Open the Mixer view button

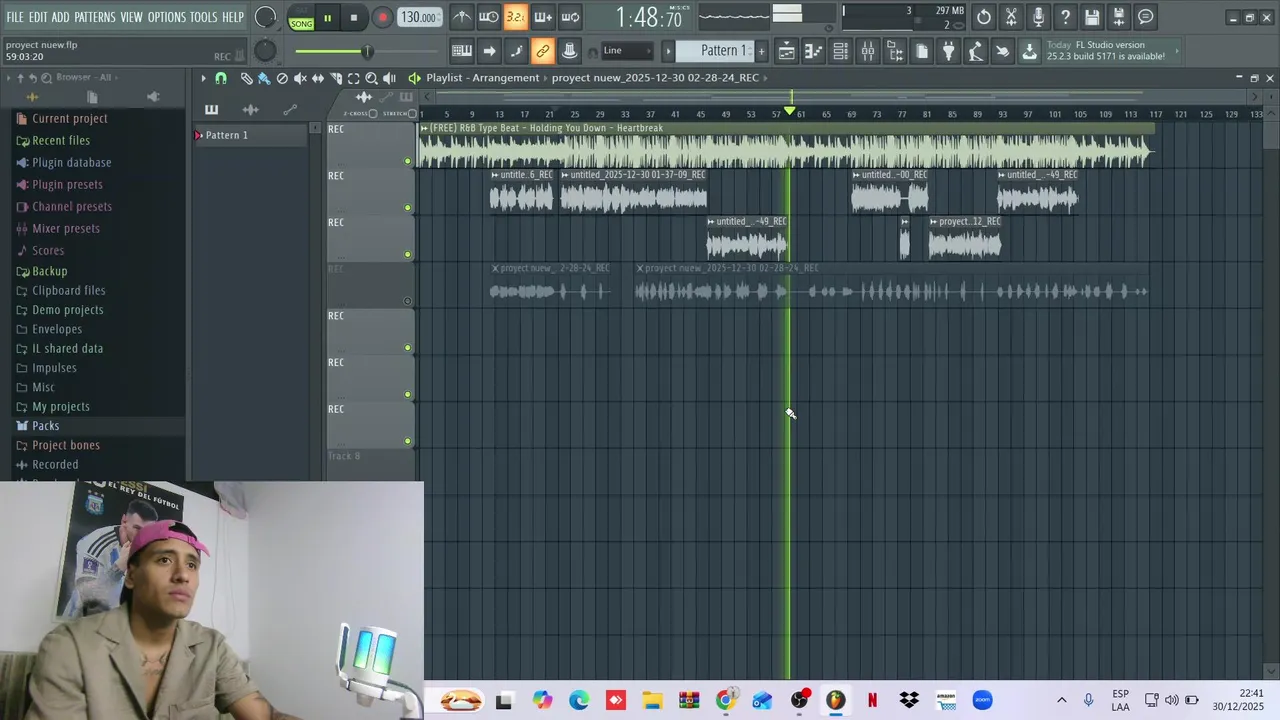[868, 51]
